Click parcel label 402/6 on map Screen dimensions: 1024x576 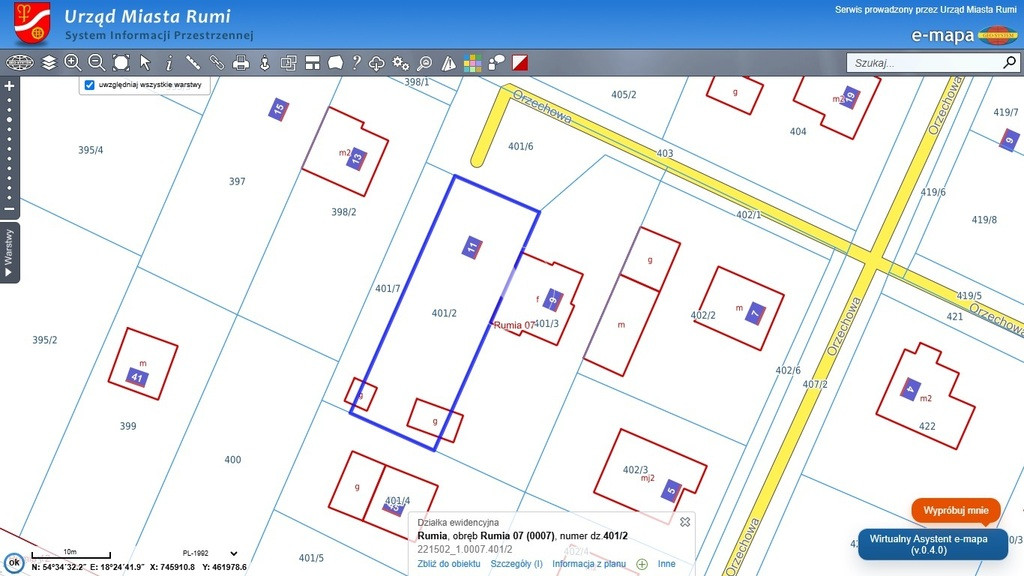[x=788, y=370]
